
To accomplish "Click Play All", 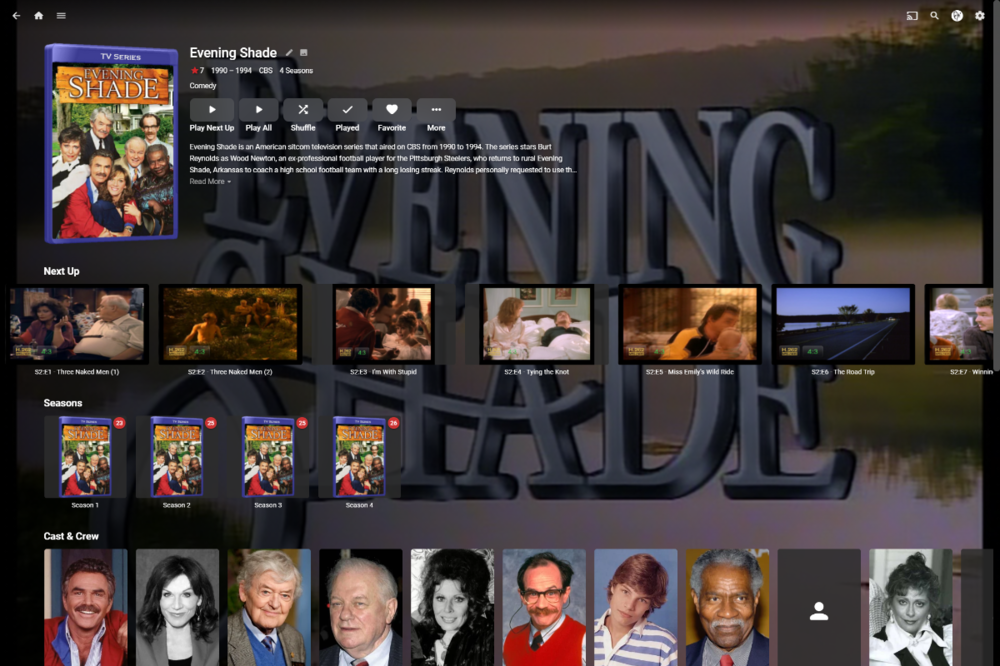I will (257, 110).
